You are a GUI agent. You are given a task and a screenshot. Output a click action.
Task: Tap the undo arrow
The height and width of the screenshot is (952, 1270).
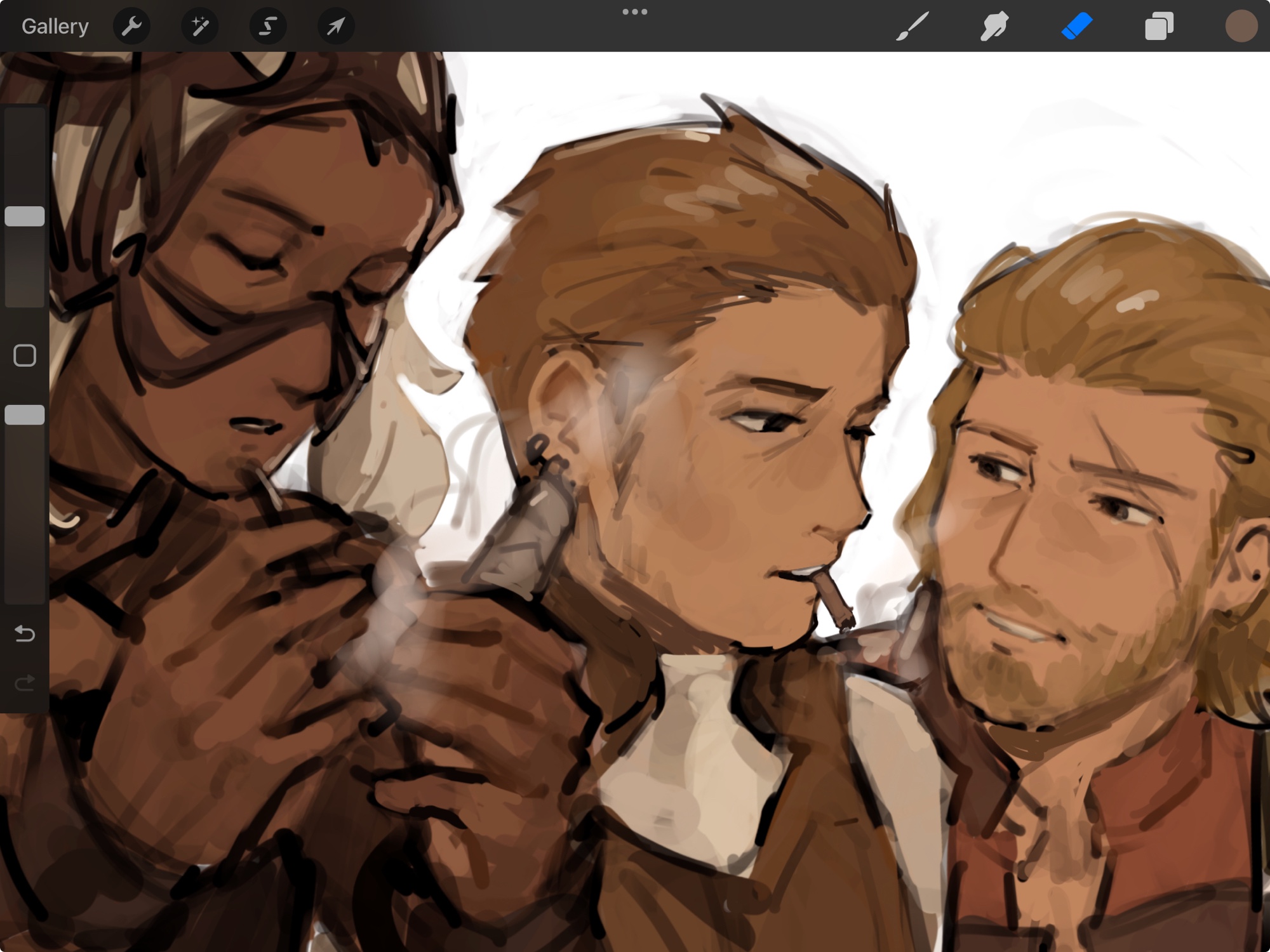pos(25,633)
